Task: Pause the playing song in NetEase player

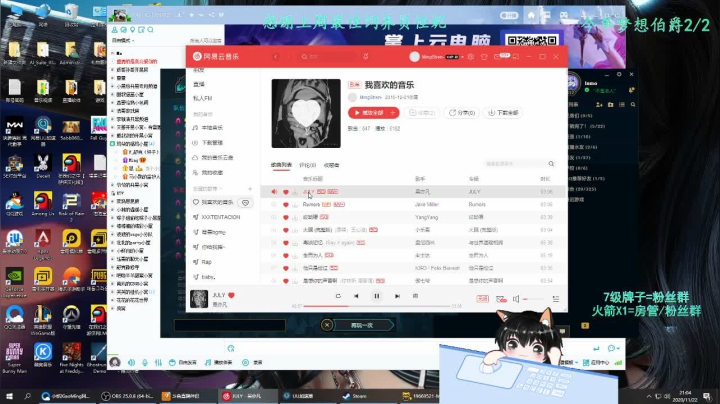Action: (x=377, y=296)
